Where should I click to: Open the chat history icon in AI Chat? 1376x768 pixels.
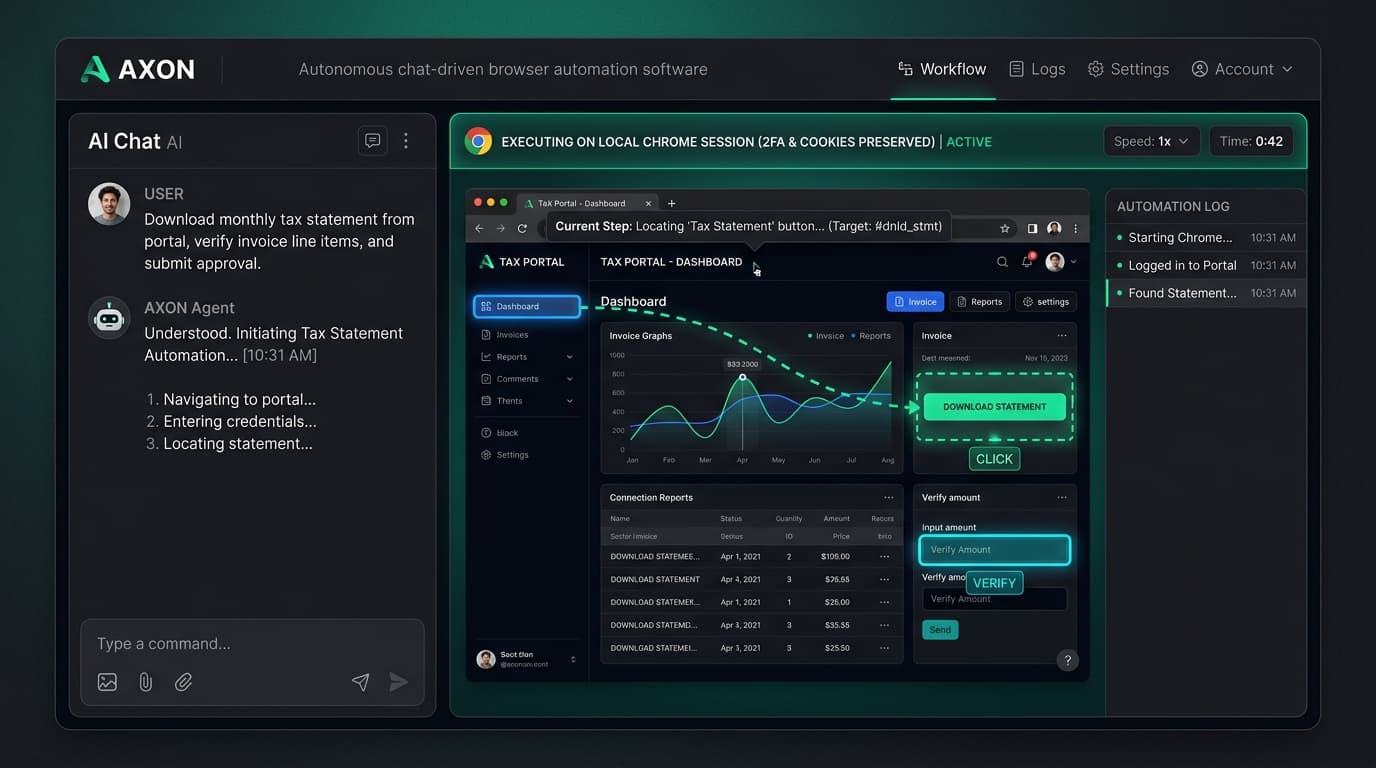(x=372, y=141)
